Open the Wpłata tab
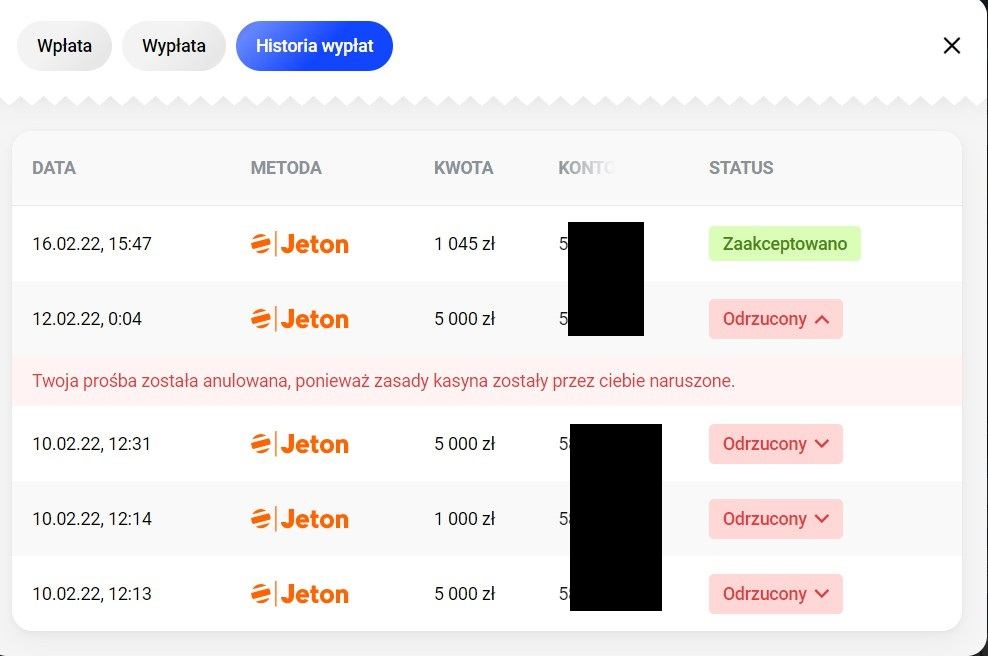This screenshot has width=988, height=656. [64, 46]
